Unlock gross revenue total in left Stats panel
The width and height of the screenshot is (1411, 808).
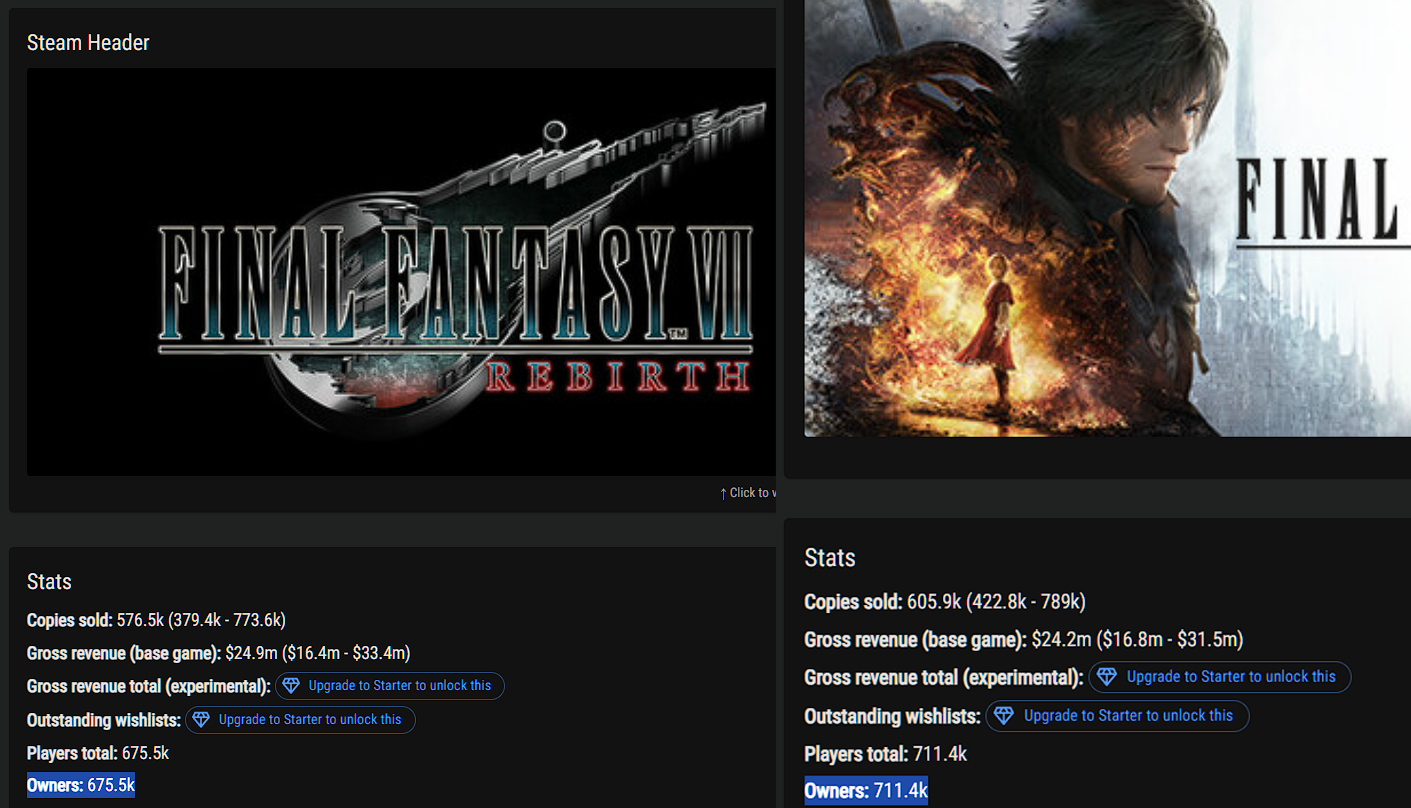click(x=390, y=686)
